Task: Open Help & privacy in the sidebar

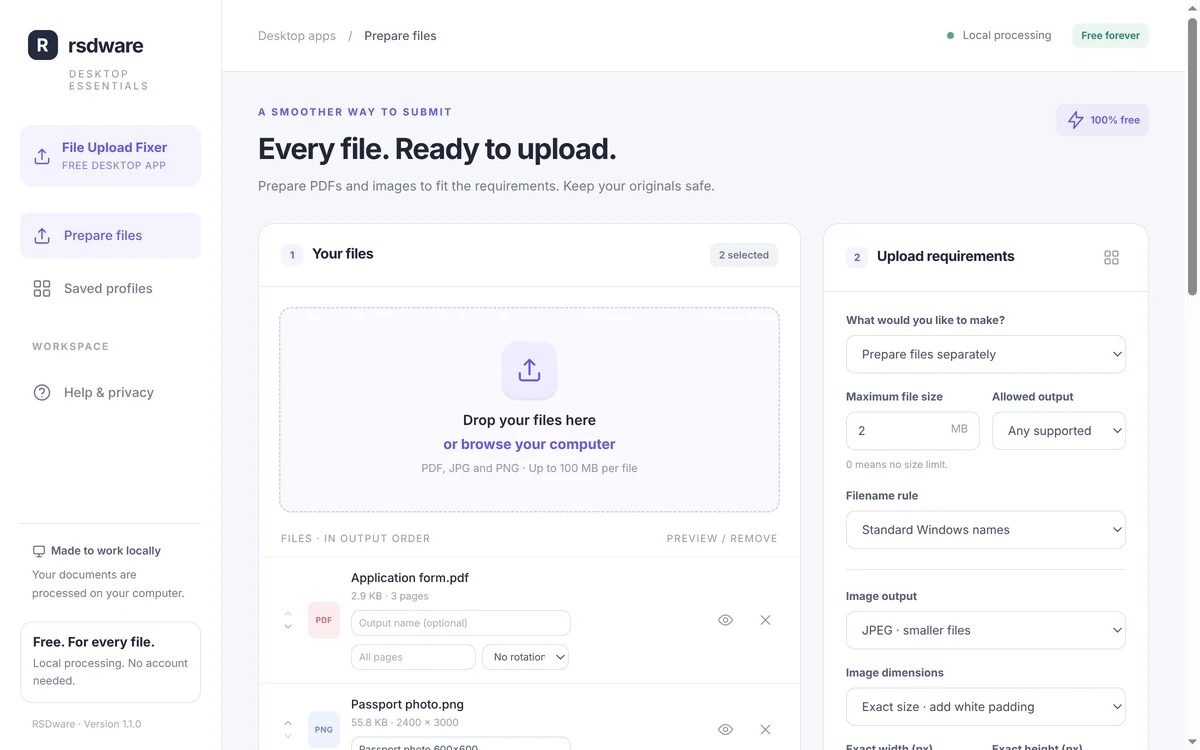Action: point(110,392)
